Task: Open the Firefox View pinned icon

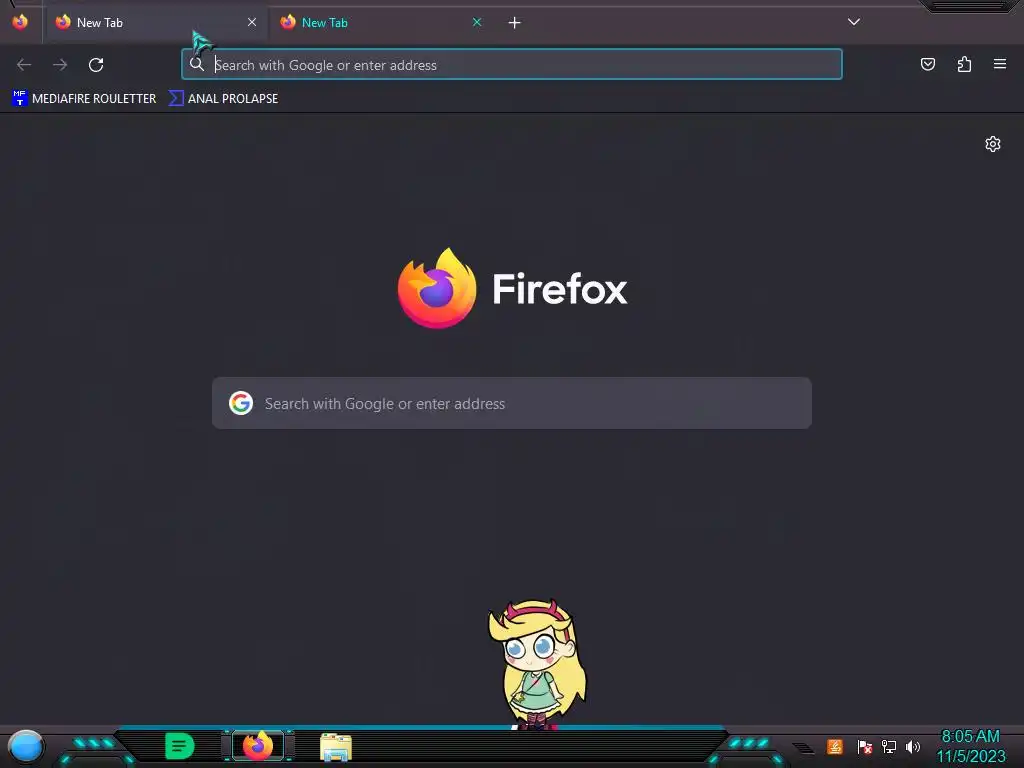Action: [x=20, y=22]
